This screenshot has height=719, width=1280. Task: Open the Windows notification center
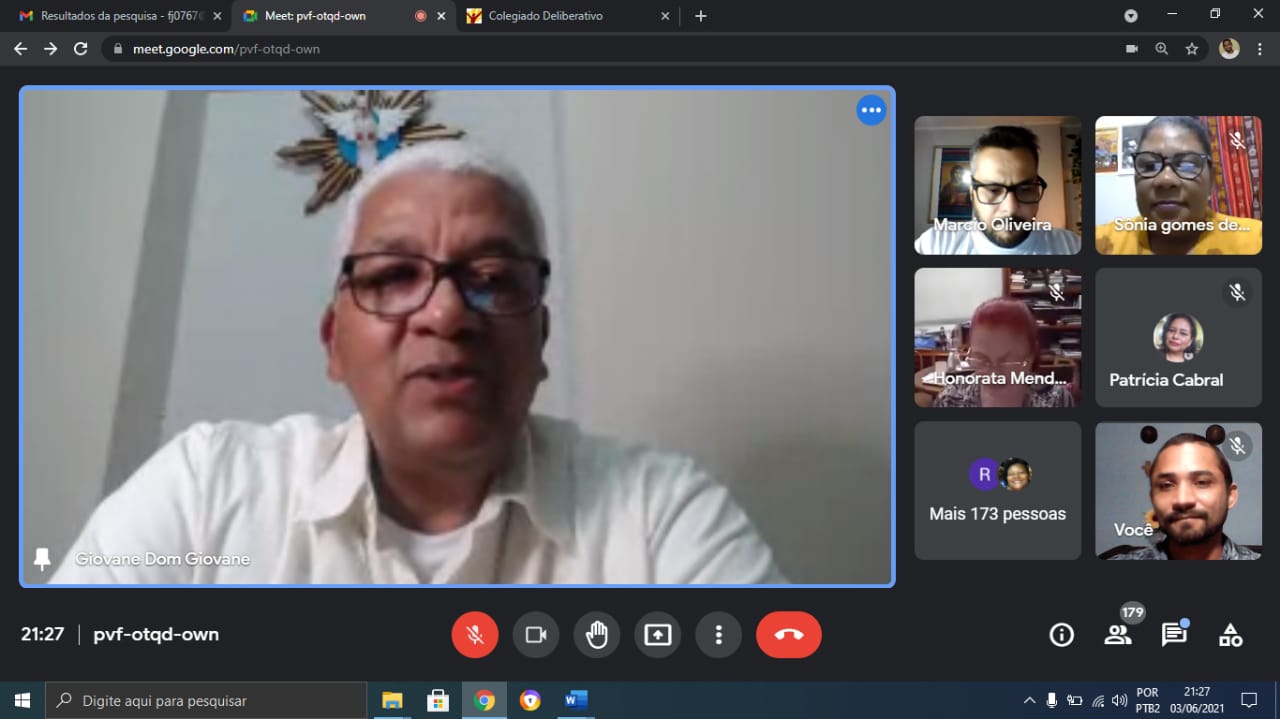pyautogui.click(x=1249, y=700)
